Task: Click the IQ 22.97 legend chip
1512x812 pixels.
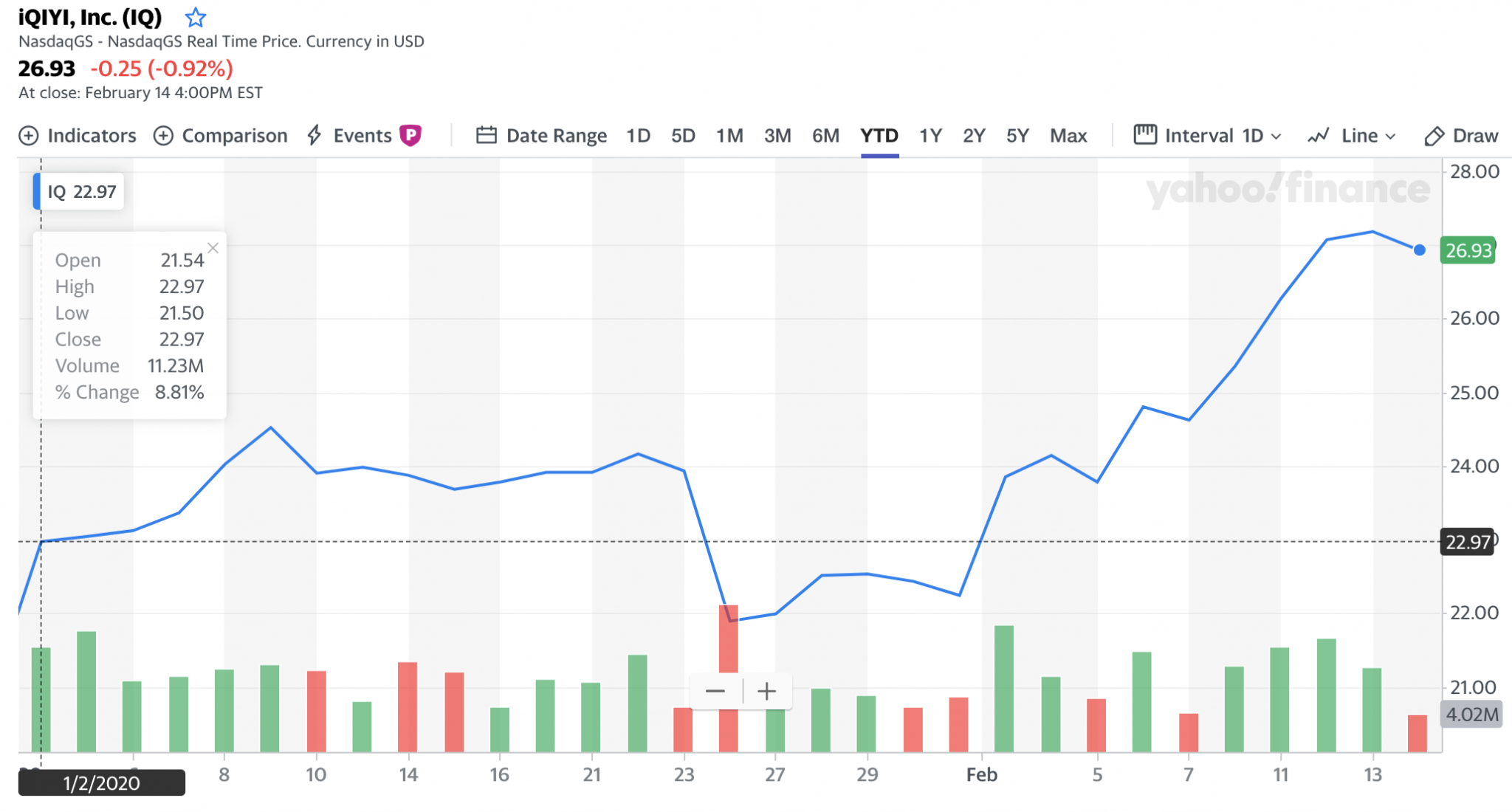Action: click(x=78, y=192)
